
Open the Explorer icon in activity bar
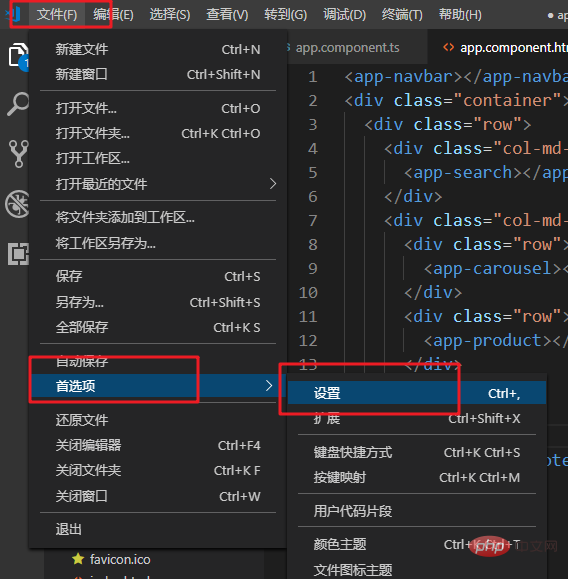tap(18, 55)
